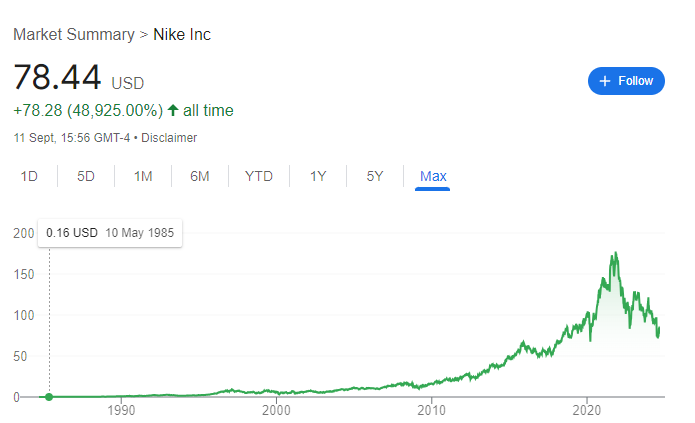The image size is (695, 423).
Task: Click the Follow button
Action: coord(626,81)
